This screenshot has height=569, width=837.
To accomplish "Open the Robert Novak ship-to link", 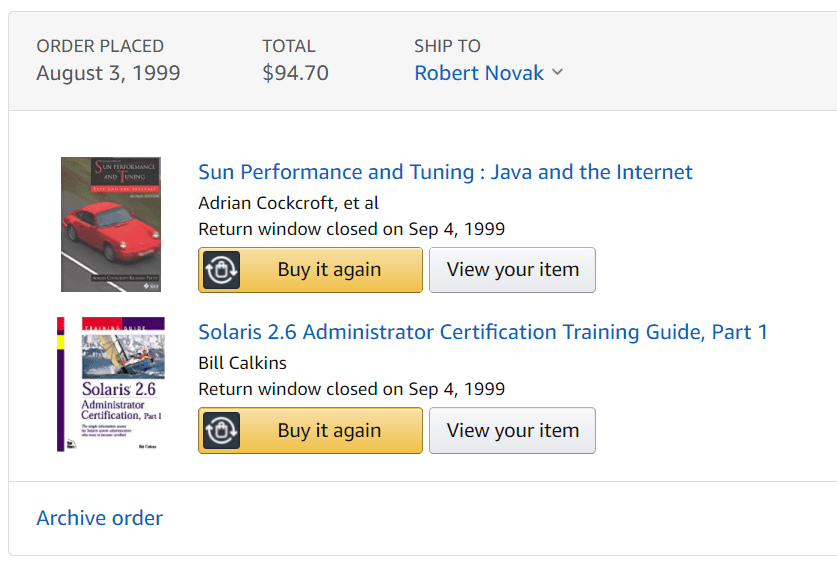I will (479, 73).
